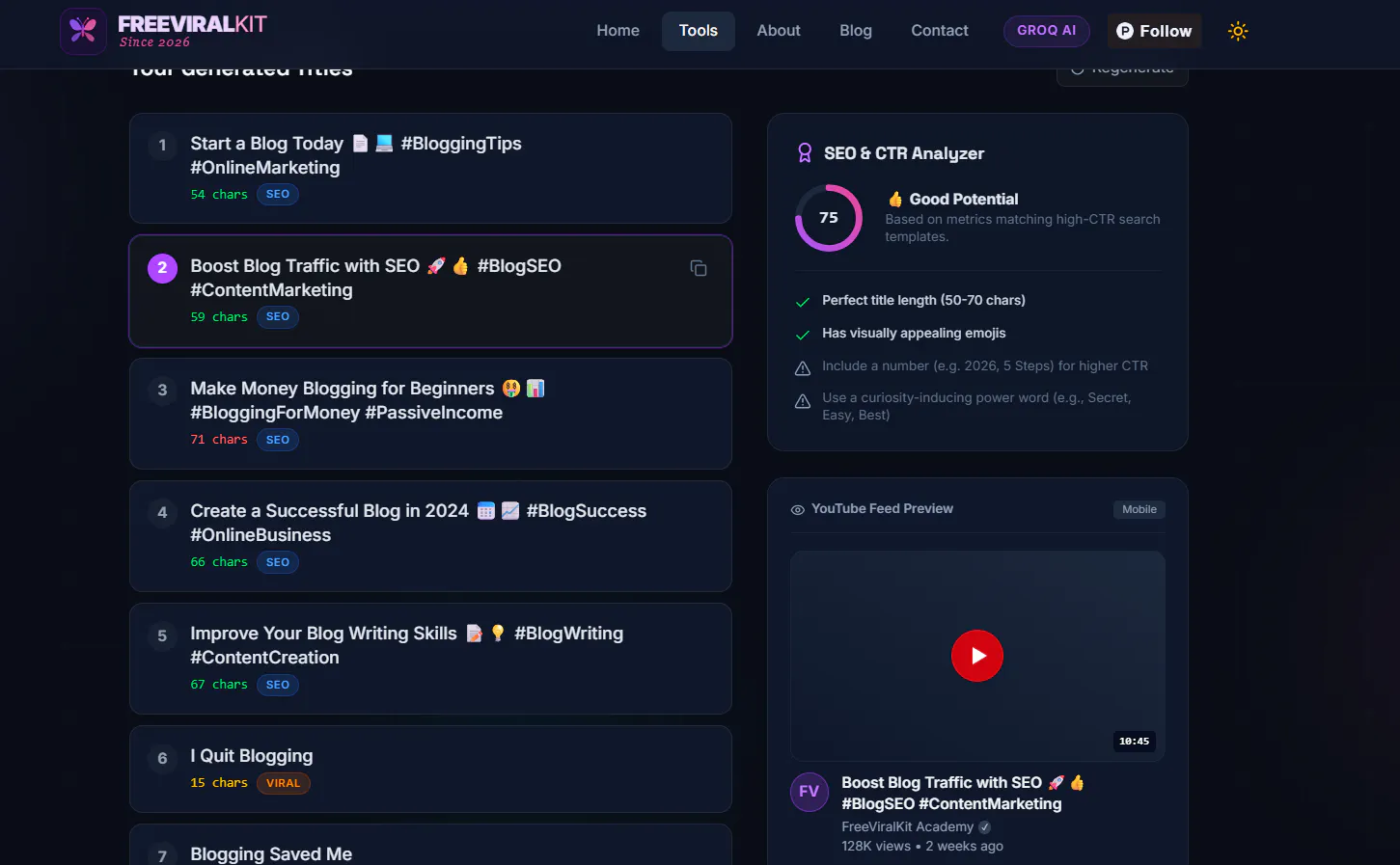Click the number 2 purple badge
1400x865 pixels.
tap(162, 268)
